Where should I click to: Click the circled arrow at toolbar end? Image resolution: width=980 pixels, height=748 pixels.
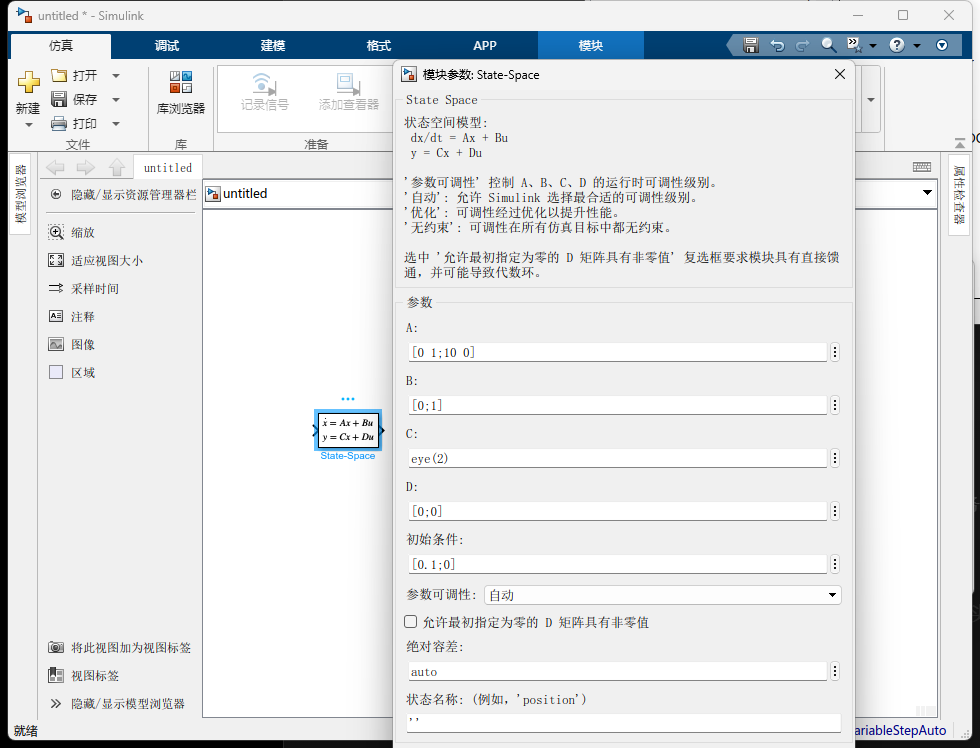click(942, 45)
